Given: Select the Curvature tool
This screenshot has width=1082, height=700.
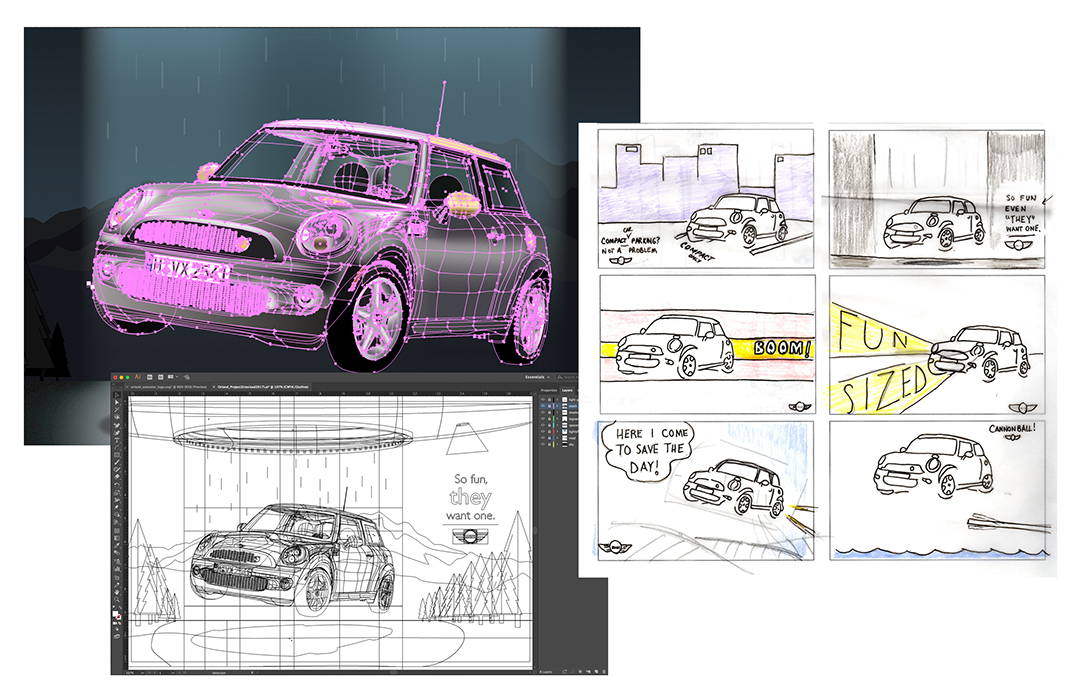Looking at the screenshot, I should [117, 433].
